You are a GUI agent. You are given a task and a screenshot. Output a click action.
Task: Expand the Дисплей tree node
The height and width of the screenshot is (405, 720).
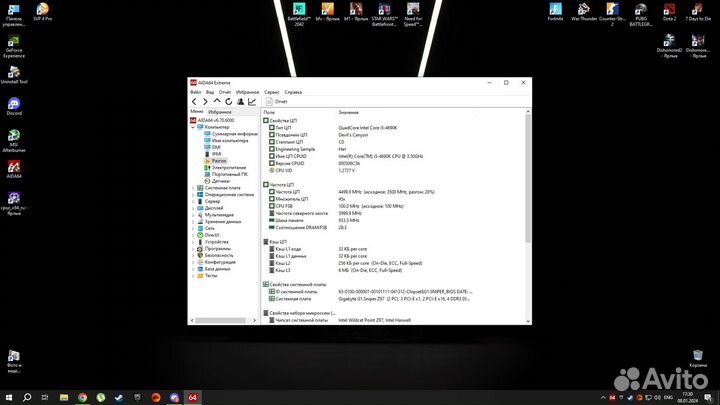click(193, 208)
